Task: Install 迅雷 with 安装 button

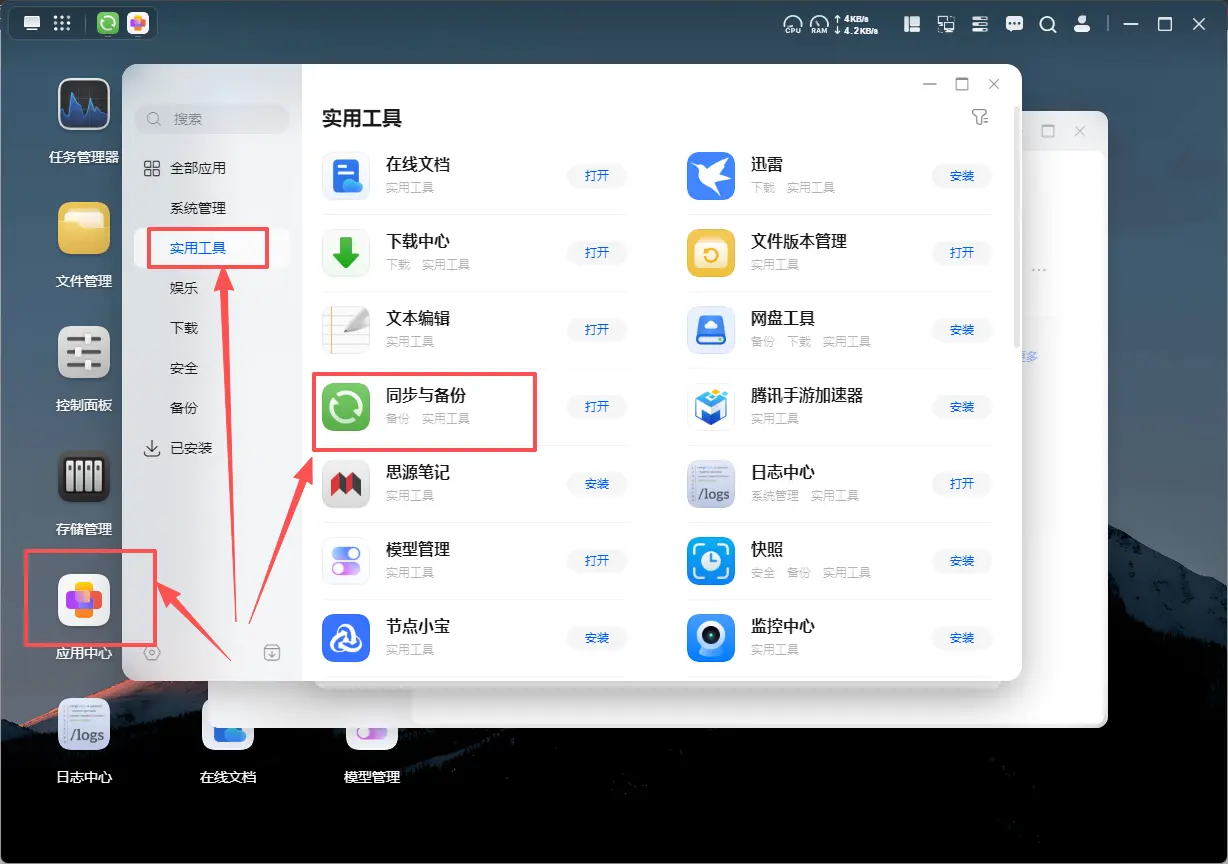Action: (x=962, y=176)
